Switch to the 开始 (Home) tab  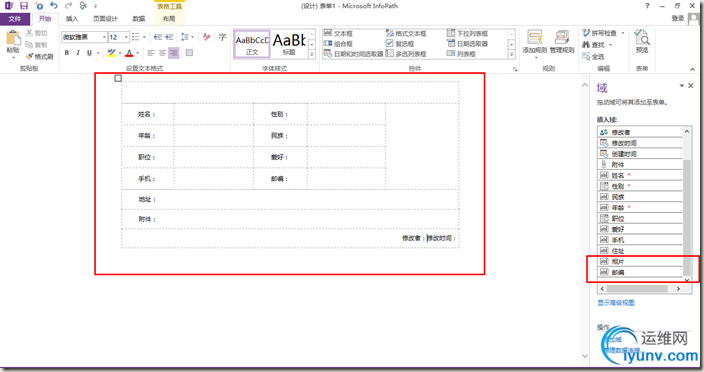pos(45,19)
